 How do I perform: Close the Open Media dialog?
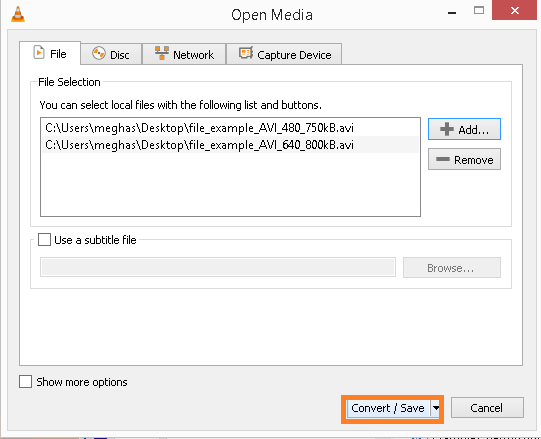[514, 10]
